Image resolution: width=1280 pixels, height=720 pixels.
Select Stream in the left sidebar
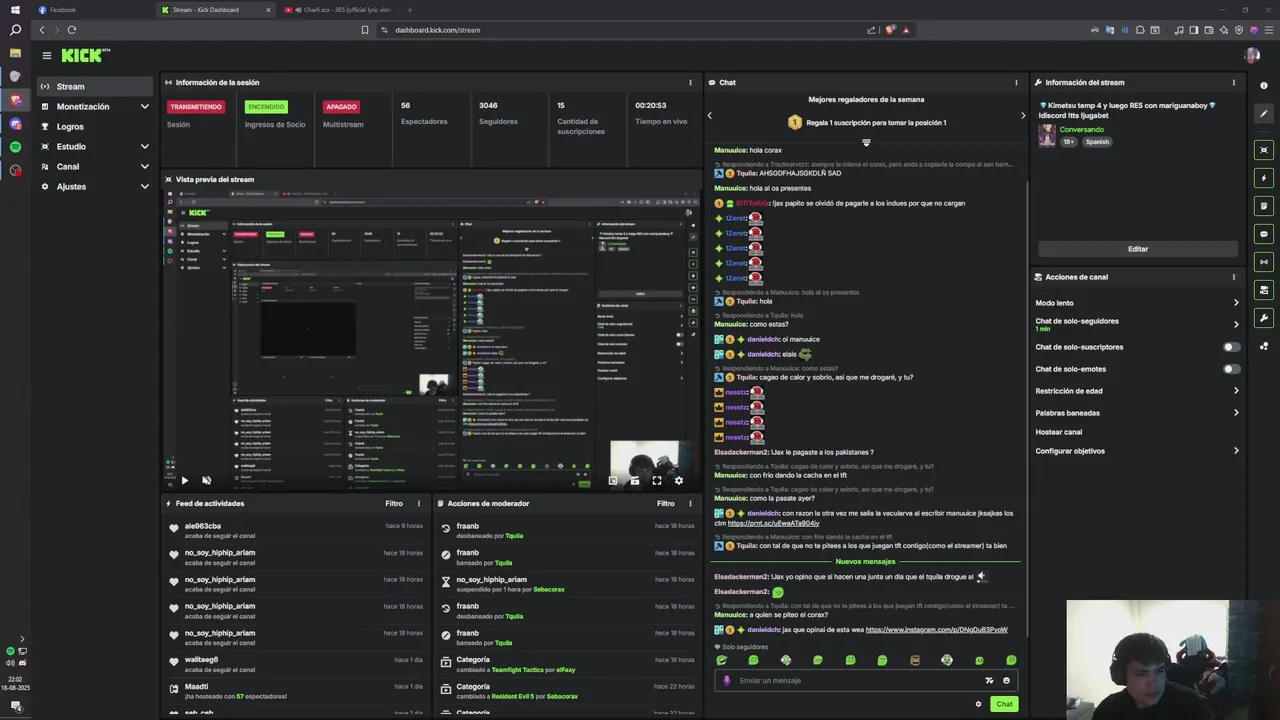(x=96, y=87)
